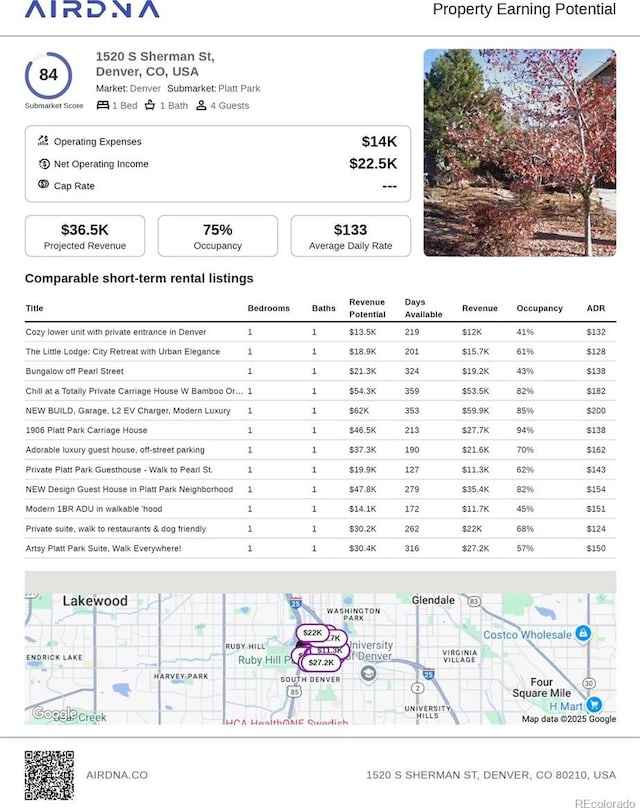Click the H Mart shopping cart pin

click(594, 704)
